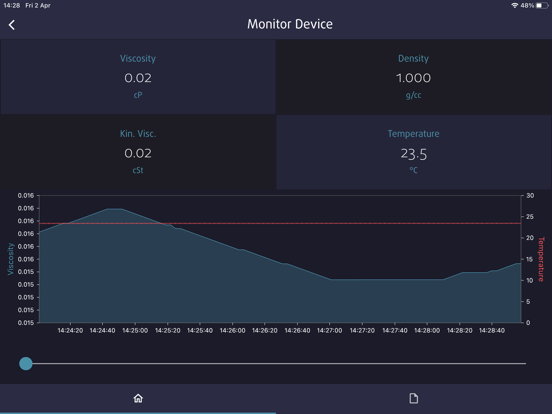Open the home tab icon
The width and height of the screenshot is (552, 414).
[x=138, y=398]
